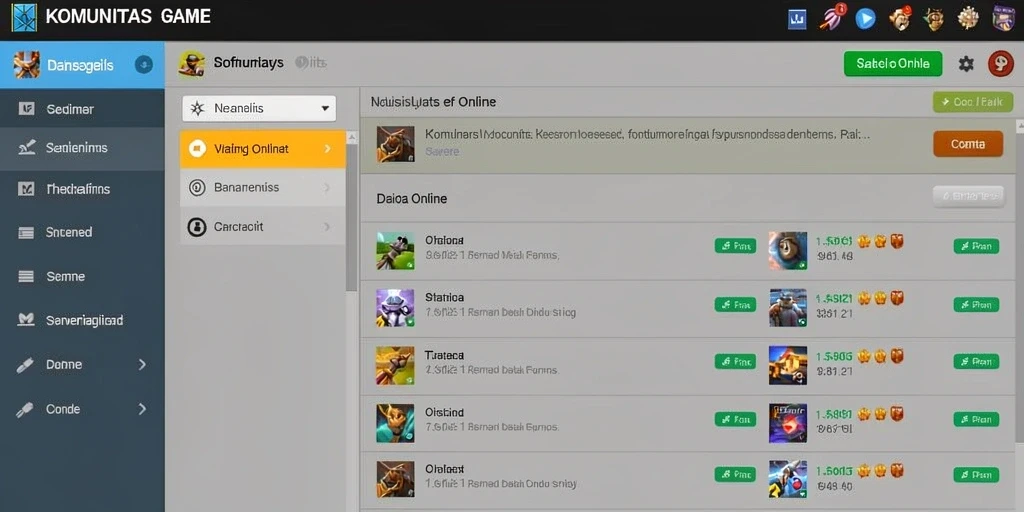Open the Olstiind game thumbnail
This screenshot has width=1024, height=512.
click(395, 423)
